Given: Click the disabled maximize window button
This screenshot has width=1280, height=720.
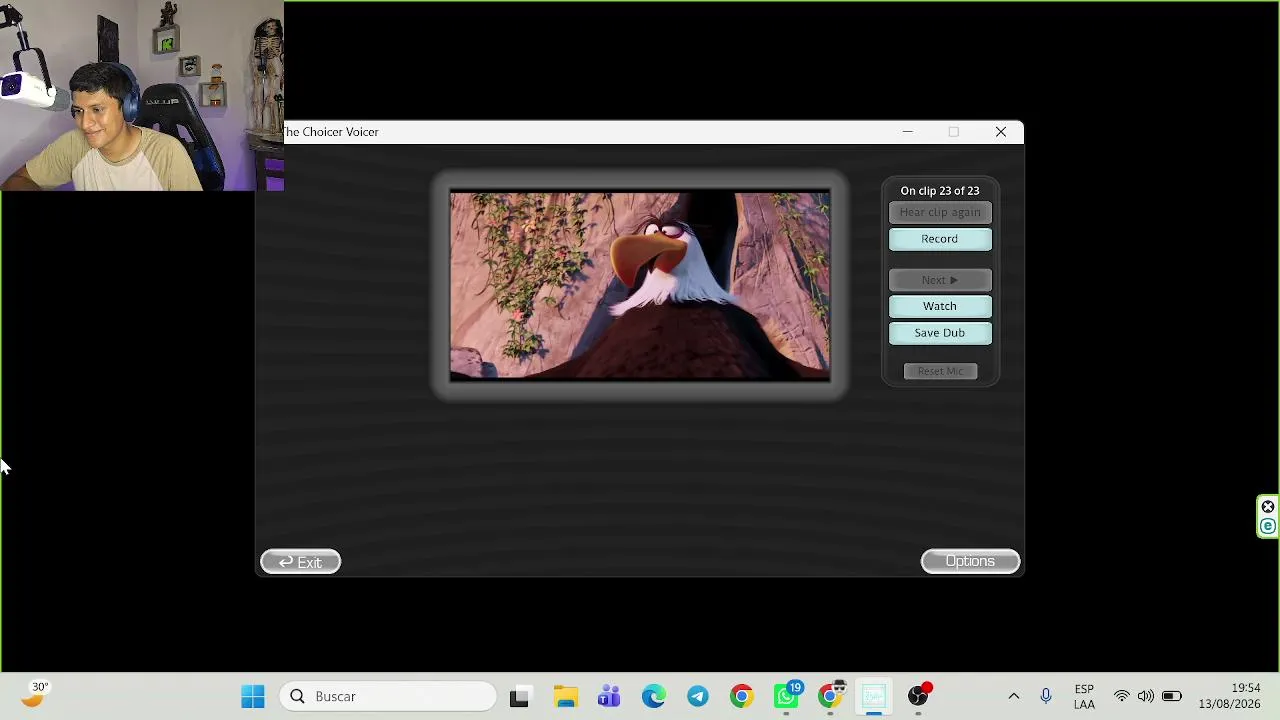Looking at the screenshot, I should point(954,132).
